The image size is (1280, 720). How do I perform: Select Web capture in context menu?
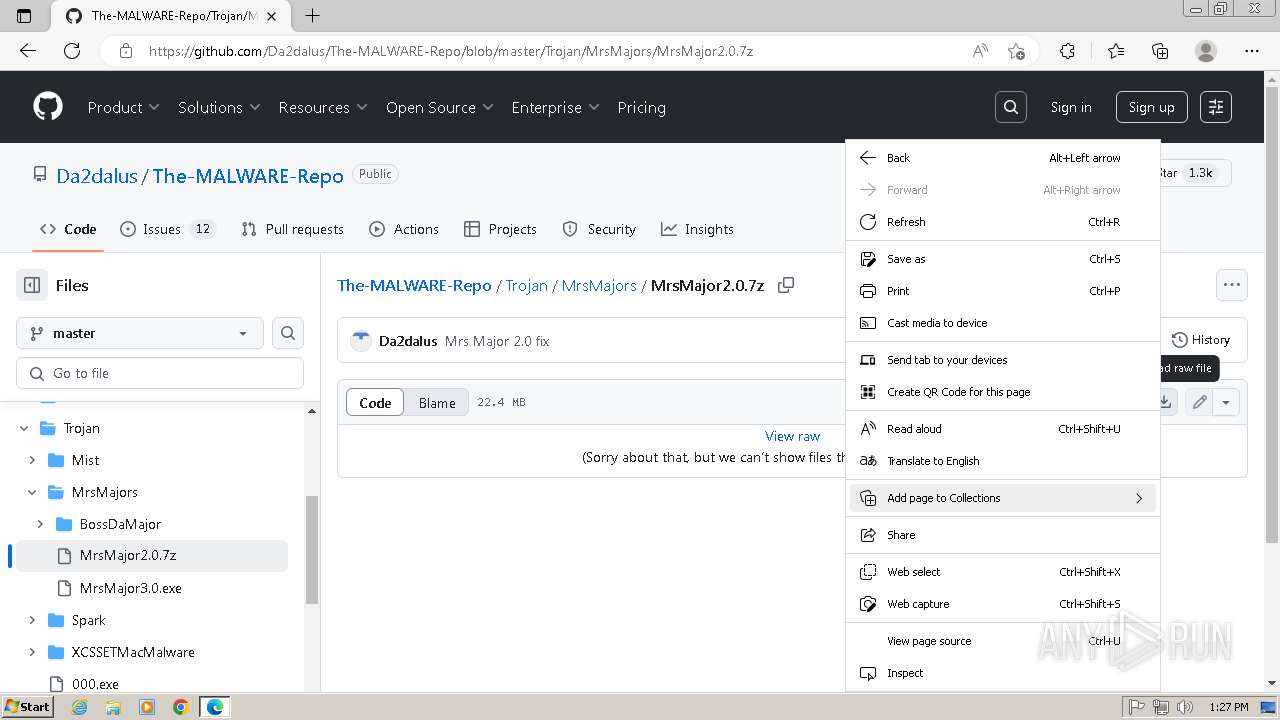pos(1003,604)
